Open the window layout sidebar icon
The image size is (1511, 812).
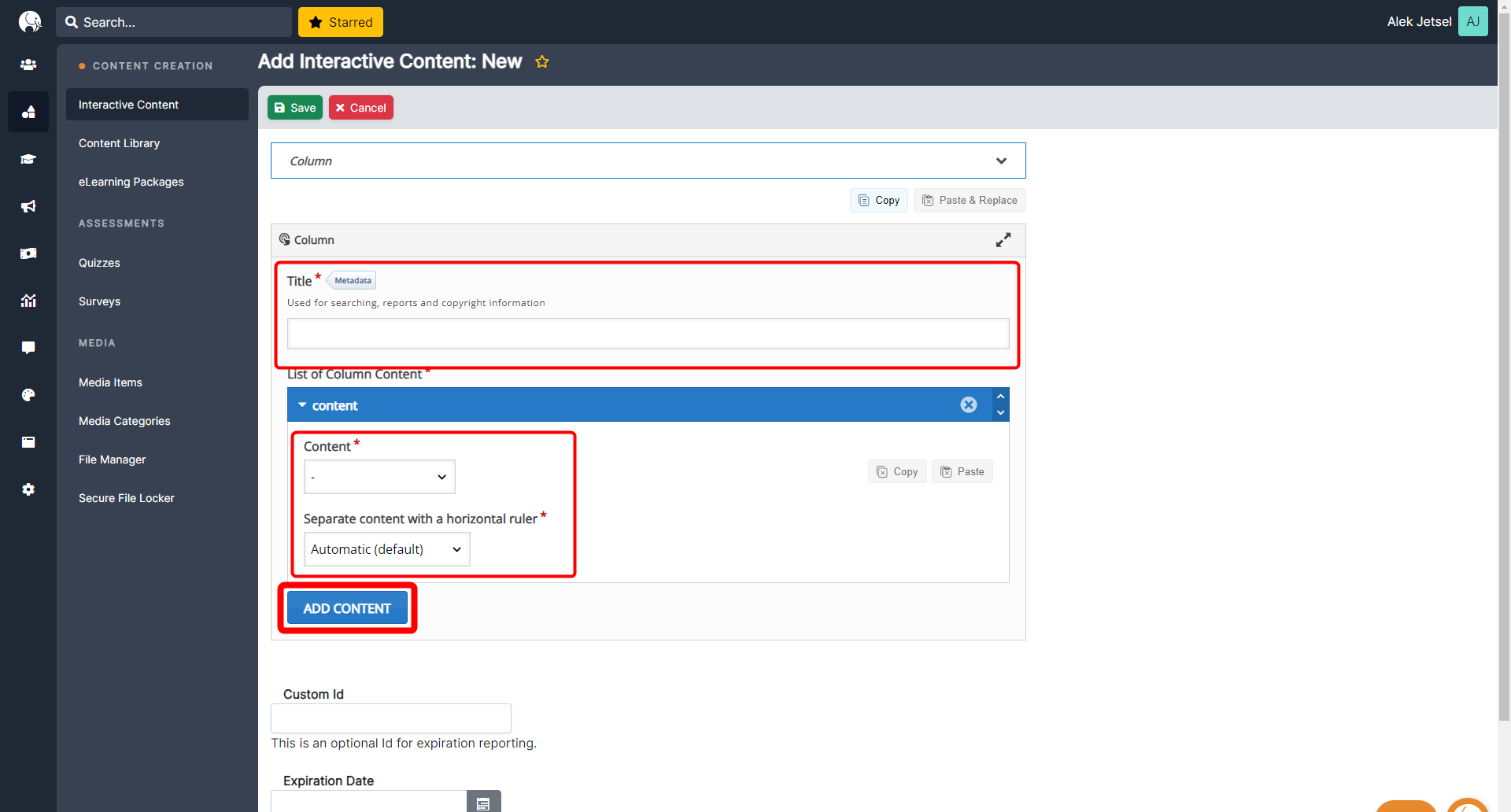pos(28,442)
